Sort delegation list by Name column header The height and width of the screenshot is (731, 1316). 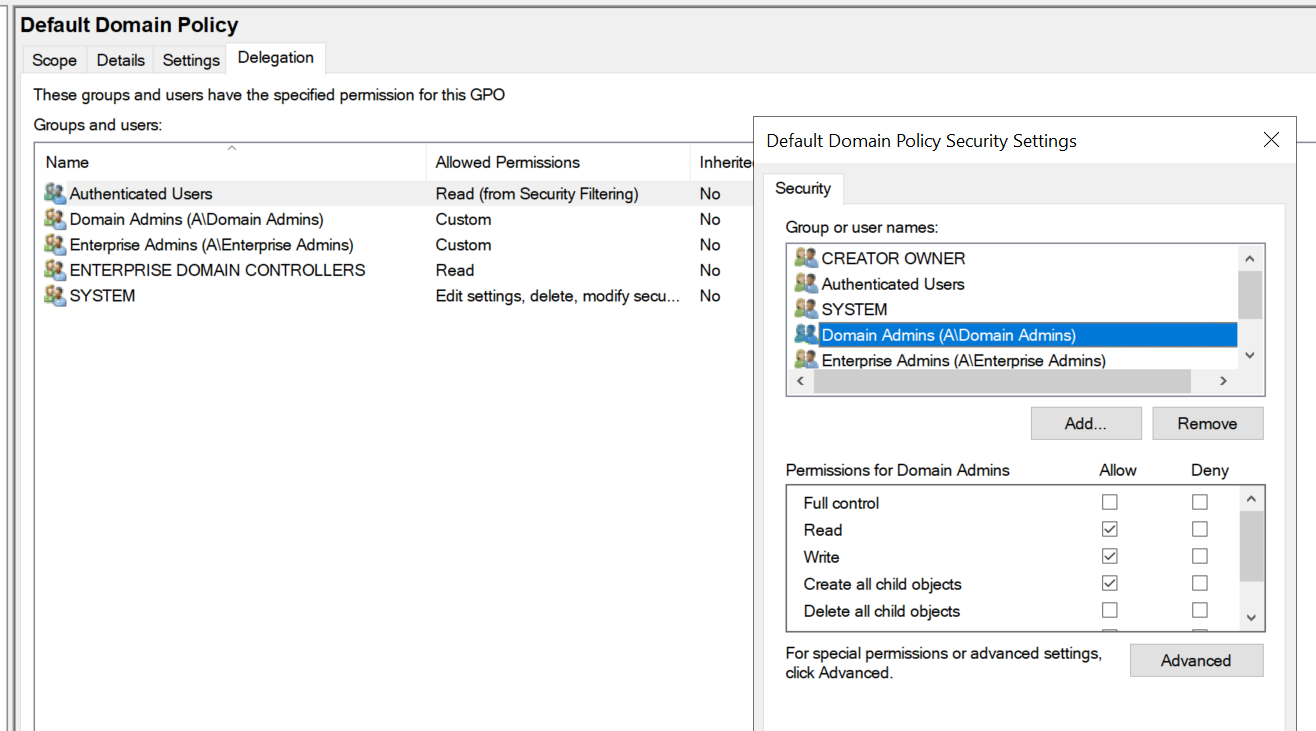230,161
